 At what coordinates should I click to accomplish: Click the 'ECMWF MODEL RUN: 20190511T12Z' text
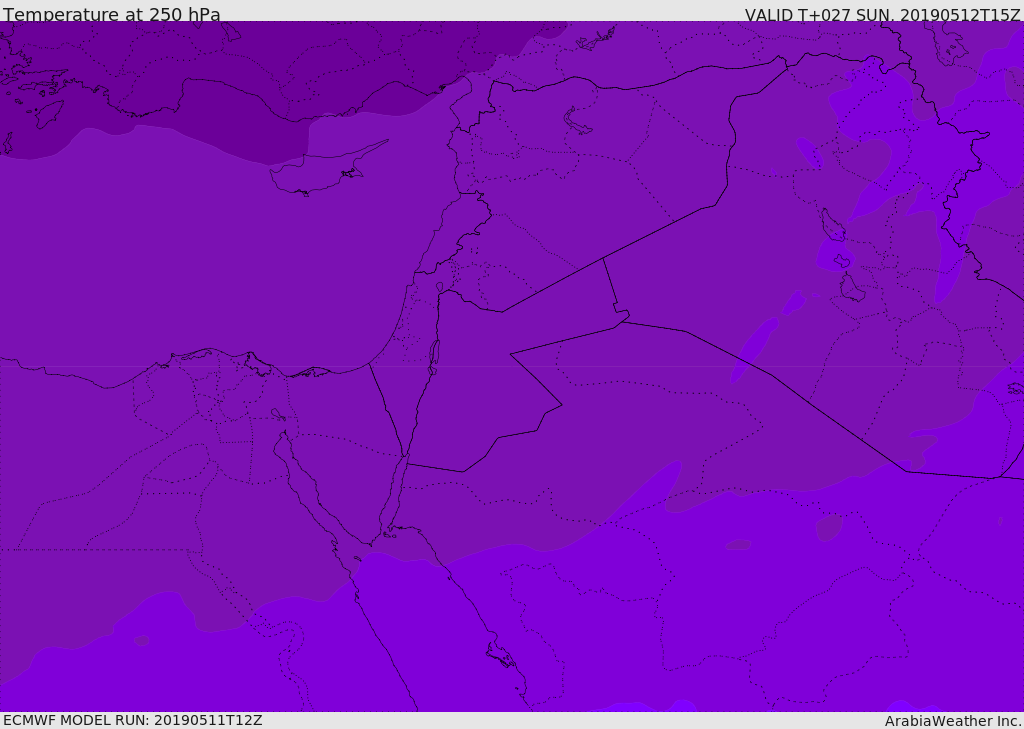133,720
